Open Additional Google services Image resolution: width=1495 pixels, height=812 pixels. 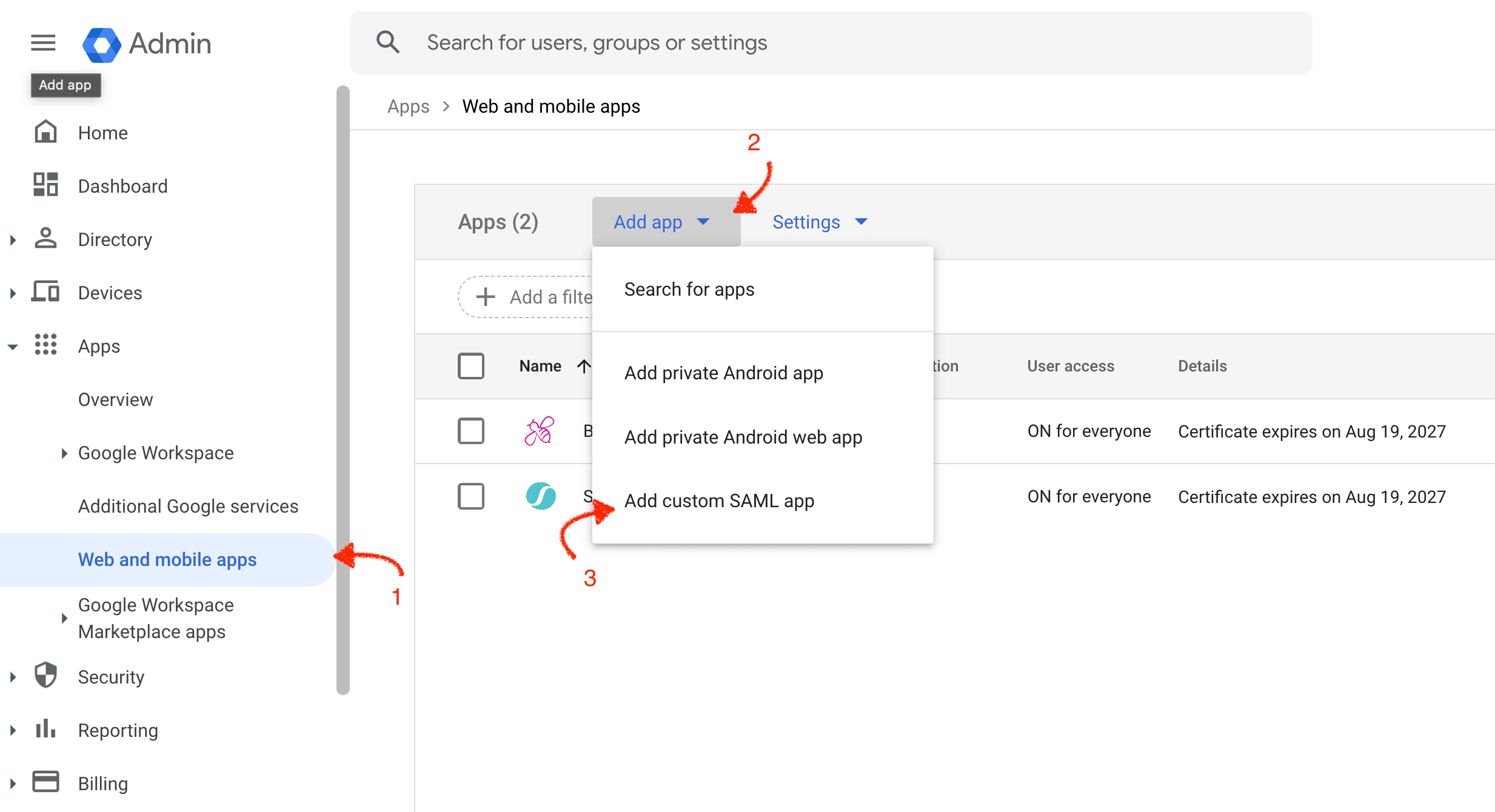pyautogui.click(x=187, y=506)
